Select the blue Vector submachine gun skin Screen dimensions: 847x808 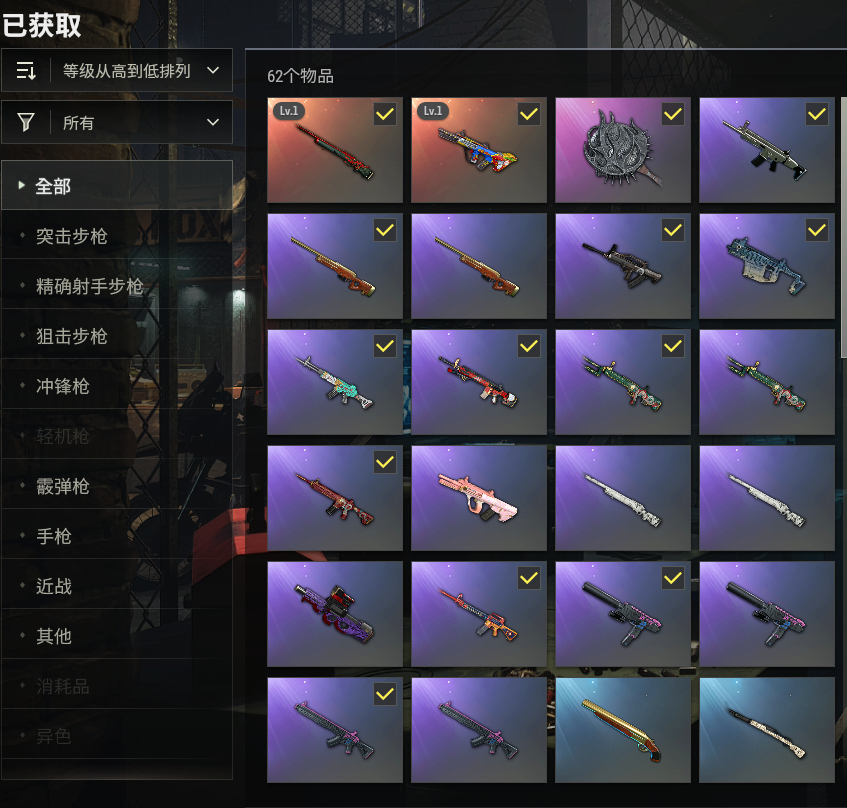[x=767, y=266]
